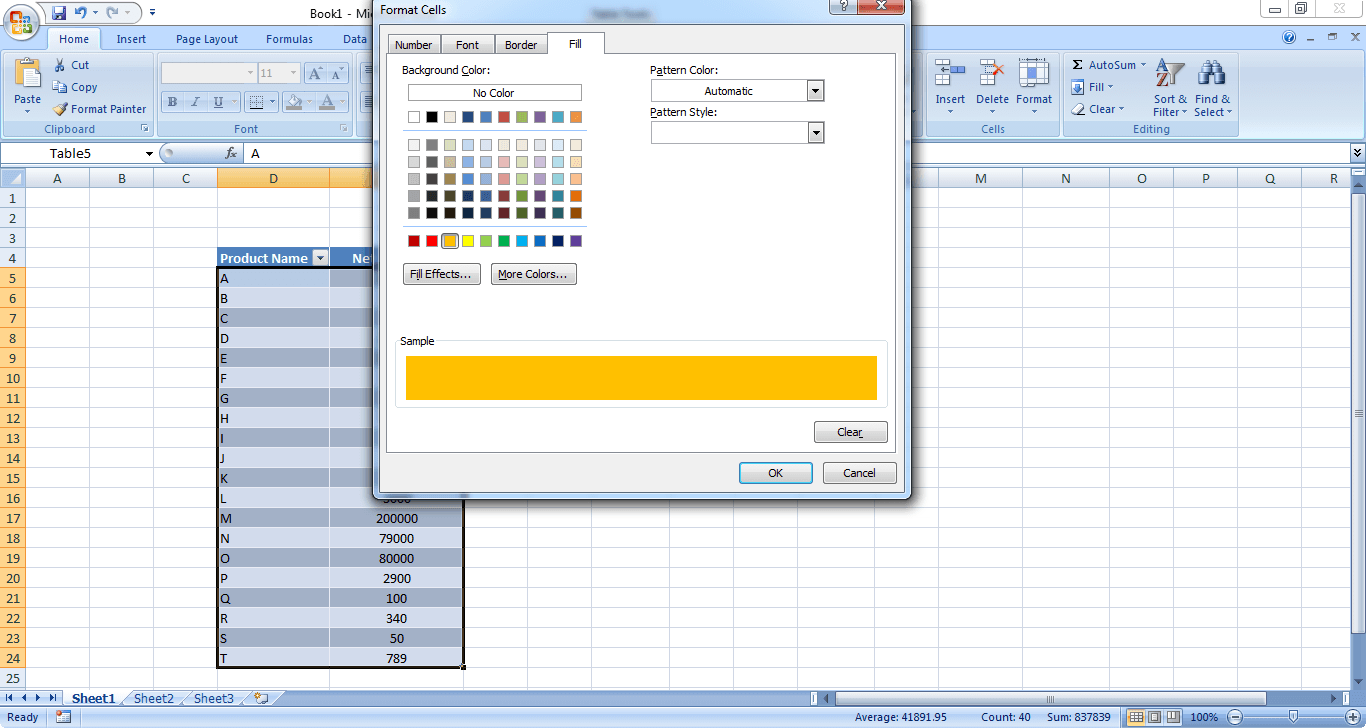Select column M header
Screen dimensions: 1366x728
click(x=980, y=179)
